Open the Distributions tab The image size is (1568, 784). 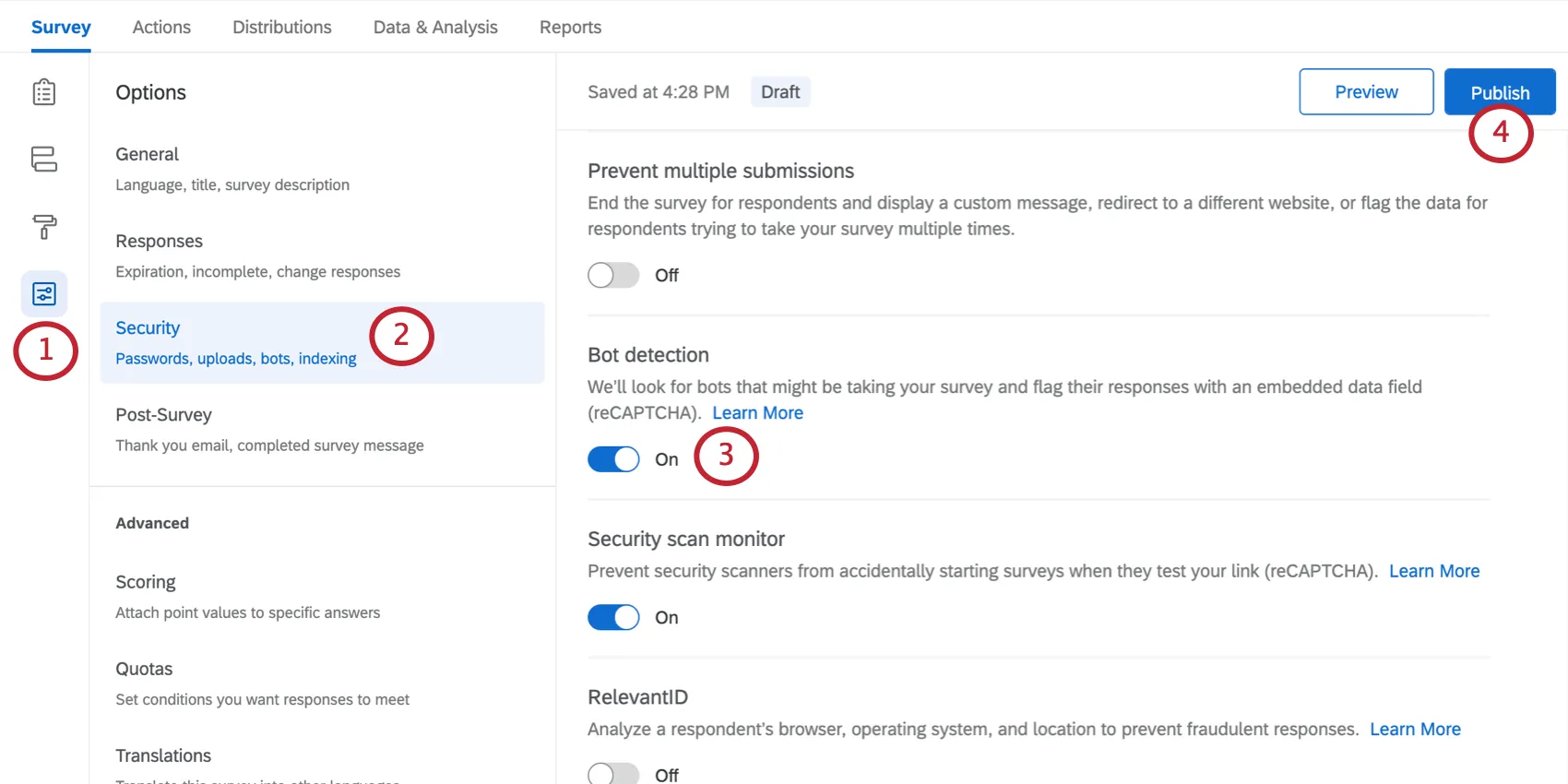pos(281,28)
